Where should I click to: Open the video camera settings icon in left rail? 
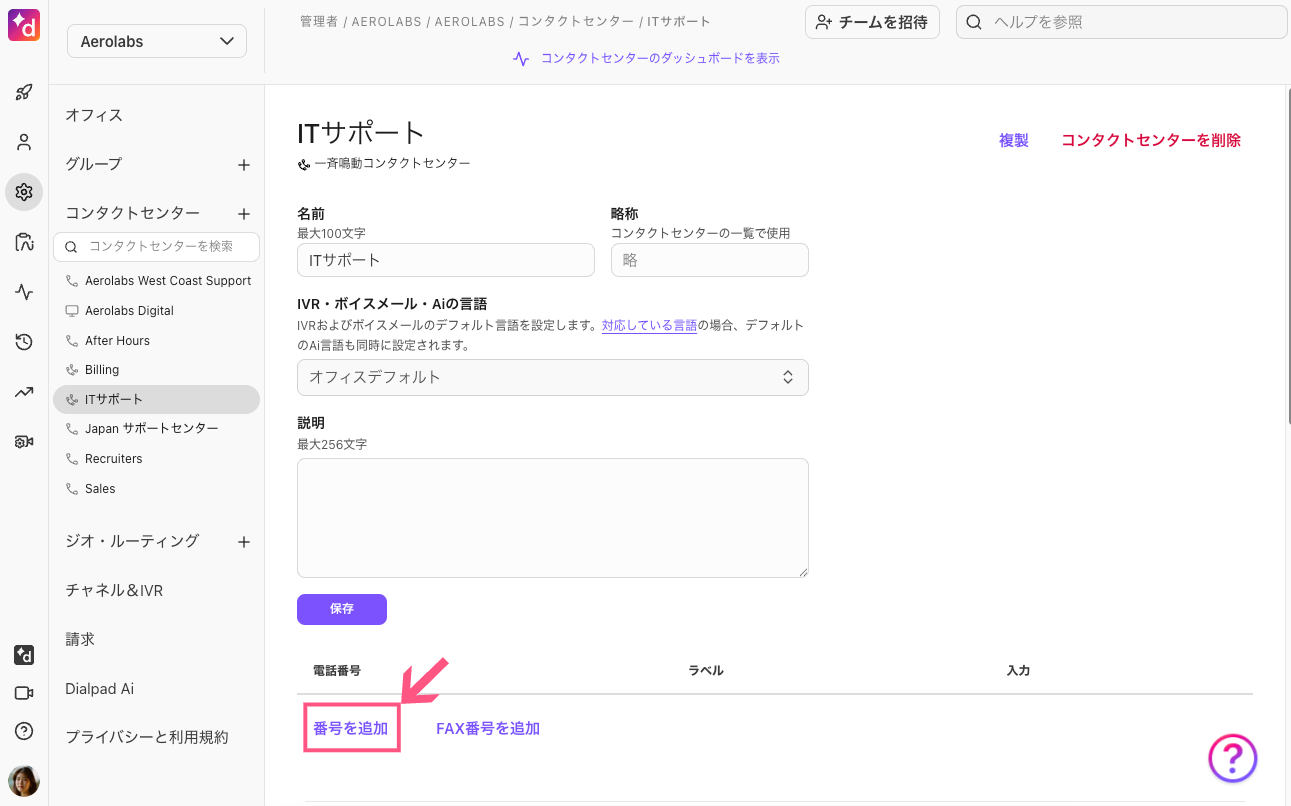pyautogui.click(x=24, y=442)
